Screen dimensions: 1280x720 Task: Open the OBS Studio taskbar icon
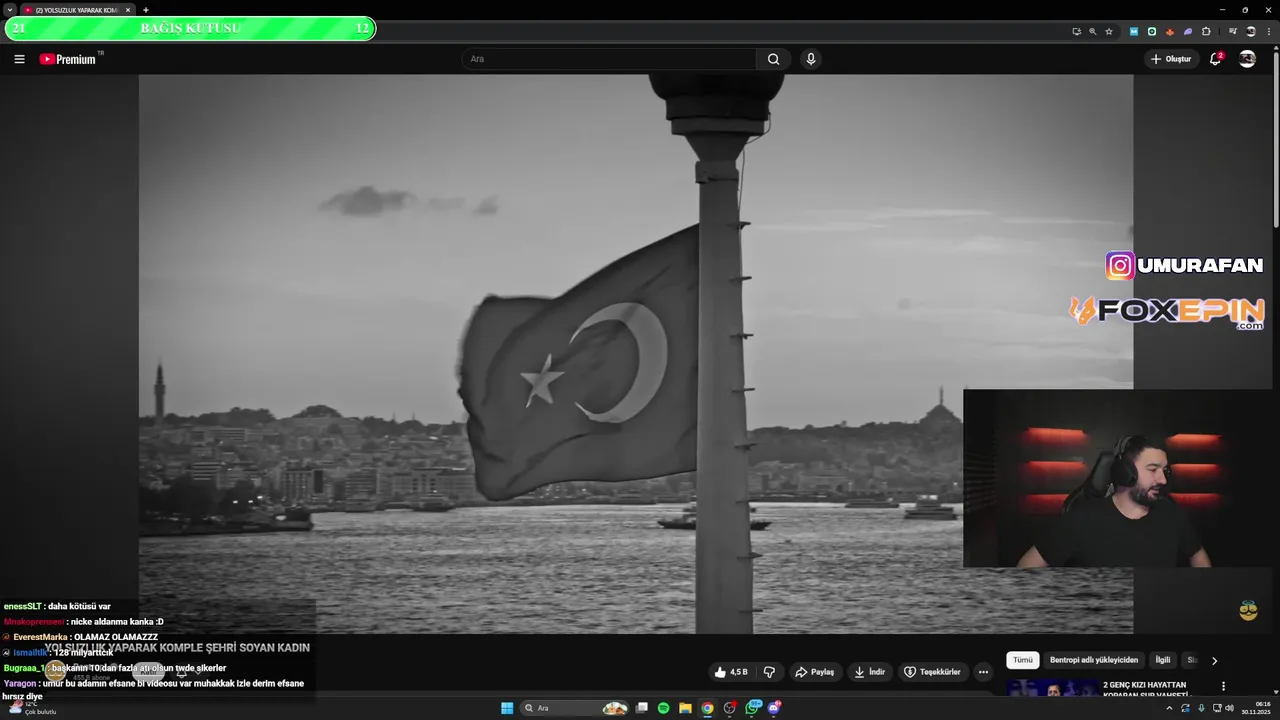730,708
